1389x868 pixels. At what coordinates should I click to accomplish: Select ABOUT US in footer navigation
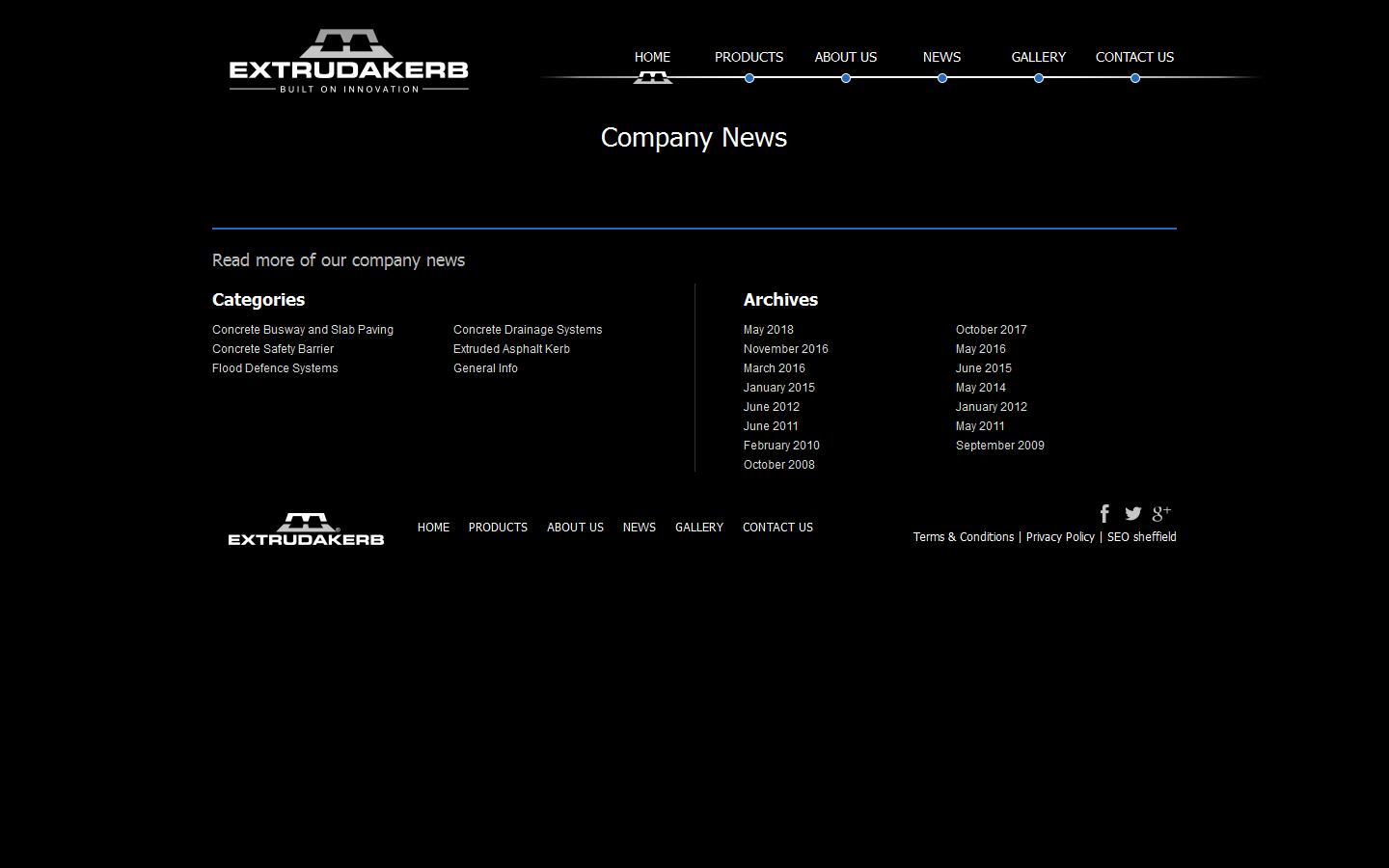coord(575,528)
